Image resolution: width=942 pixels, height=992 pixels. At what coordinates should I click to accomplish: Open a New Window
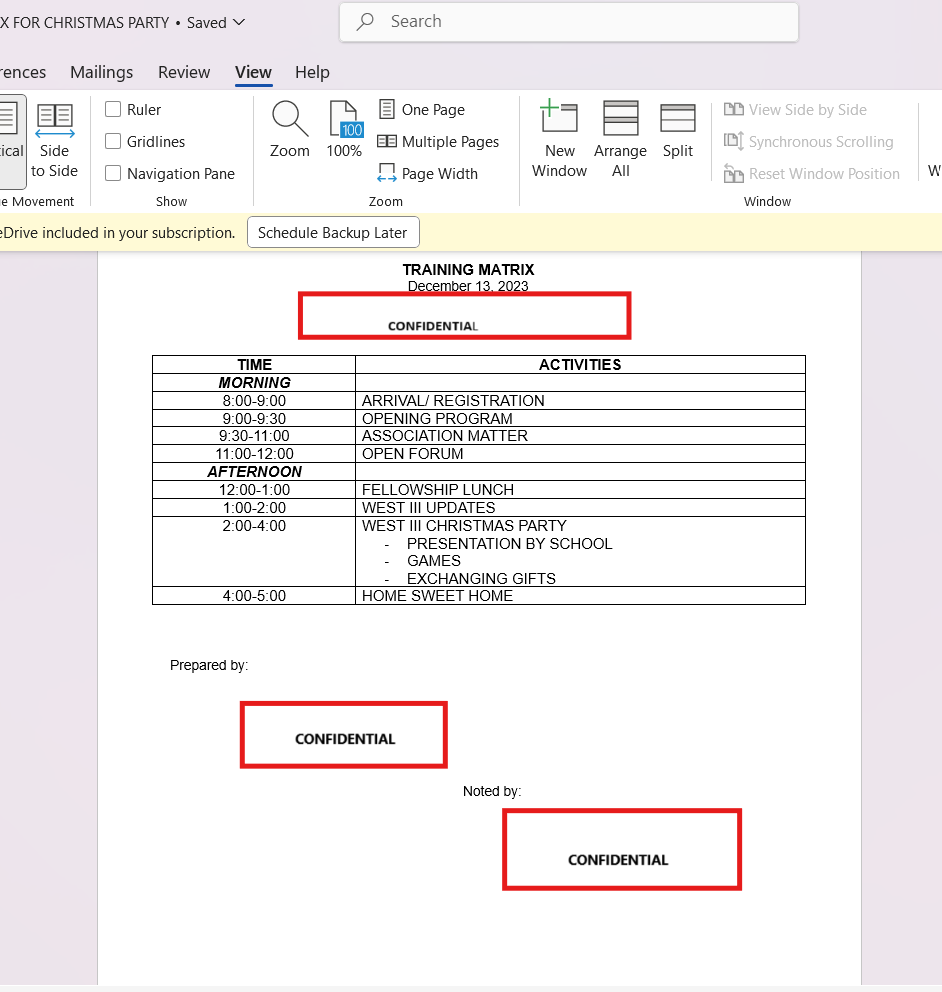point(559,139)
